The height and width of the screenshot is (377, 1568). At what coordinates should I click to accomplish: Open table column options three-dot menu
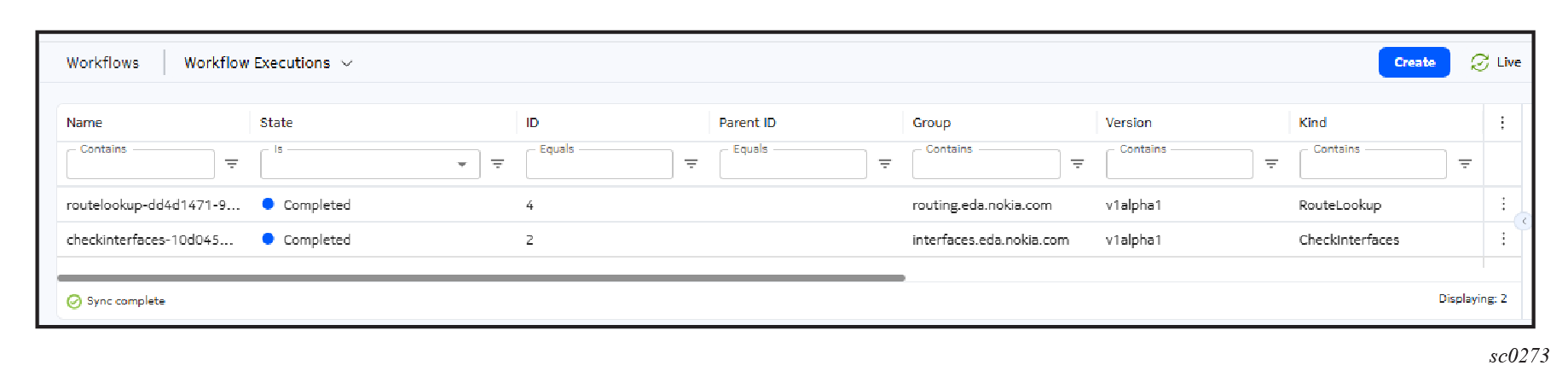(x=1502, y=123)
